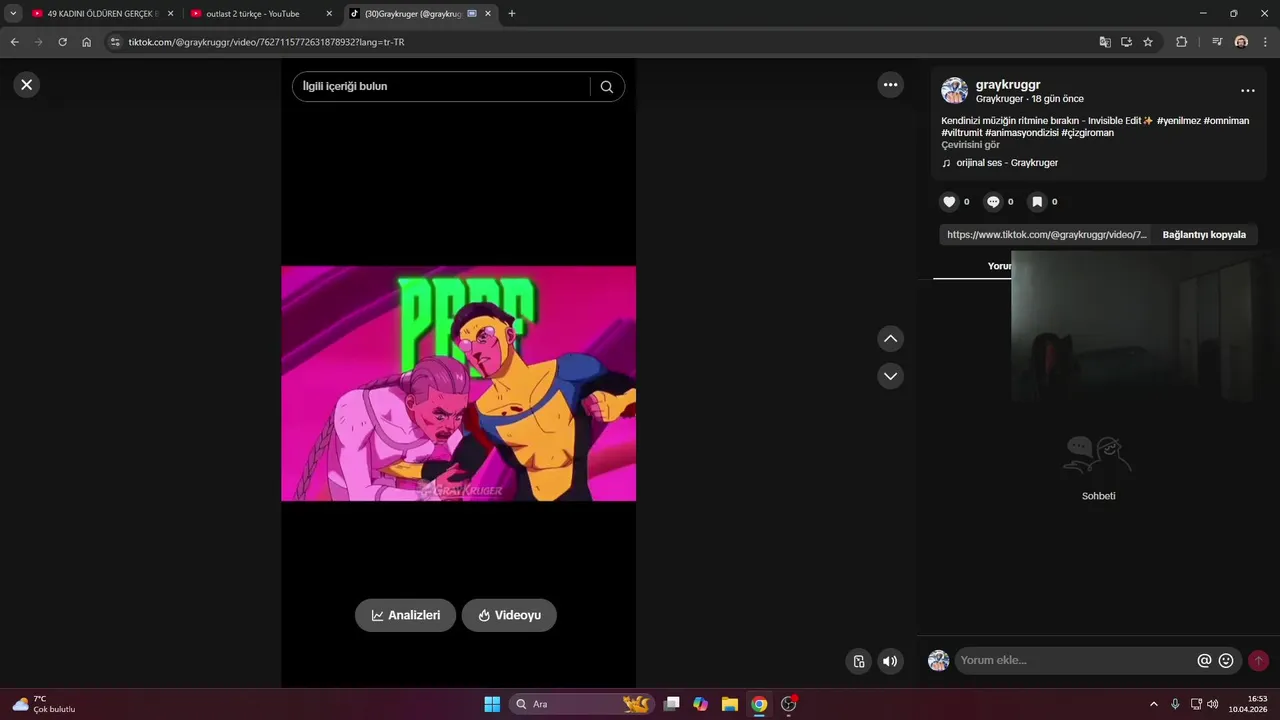Focus the 'İlgili içeriği bulun' search field
Screen dimensions: 1280x720
(444, 87)
